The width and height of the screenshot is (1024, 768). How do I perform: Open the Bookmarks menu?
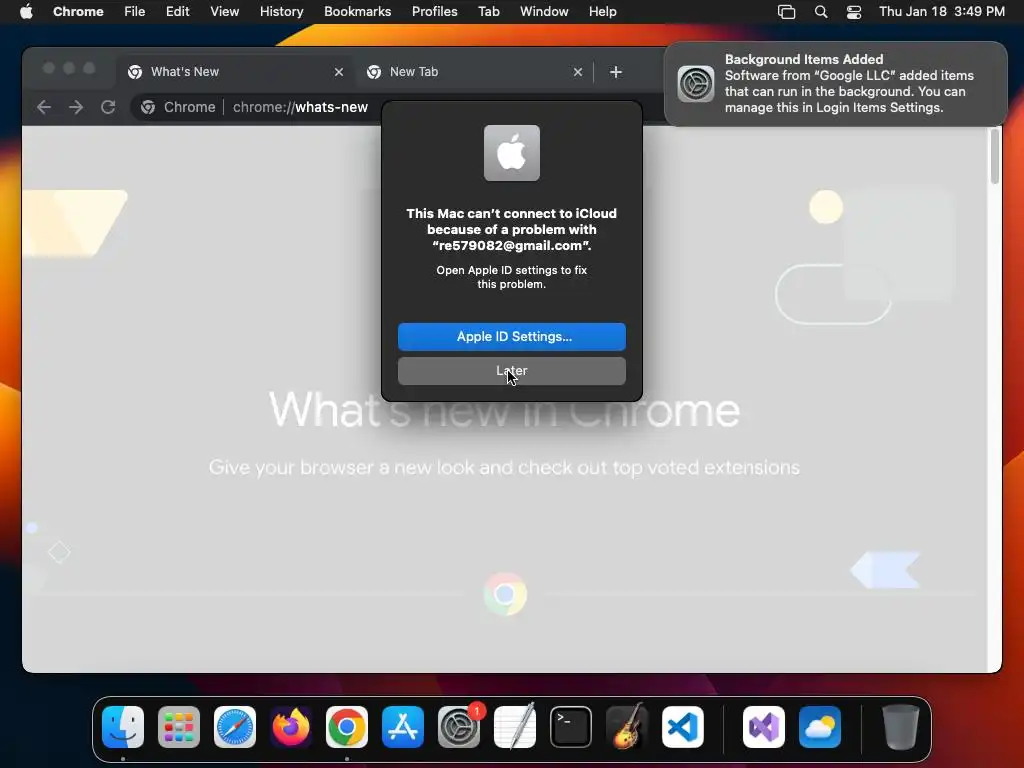[x=358, y=12]
